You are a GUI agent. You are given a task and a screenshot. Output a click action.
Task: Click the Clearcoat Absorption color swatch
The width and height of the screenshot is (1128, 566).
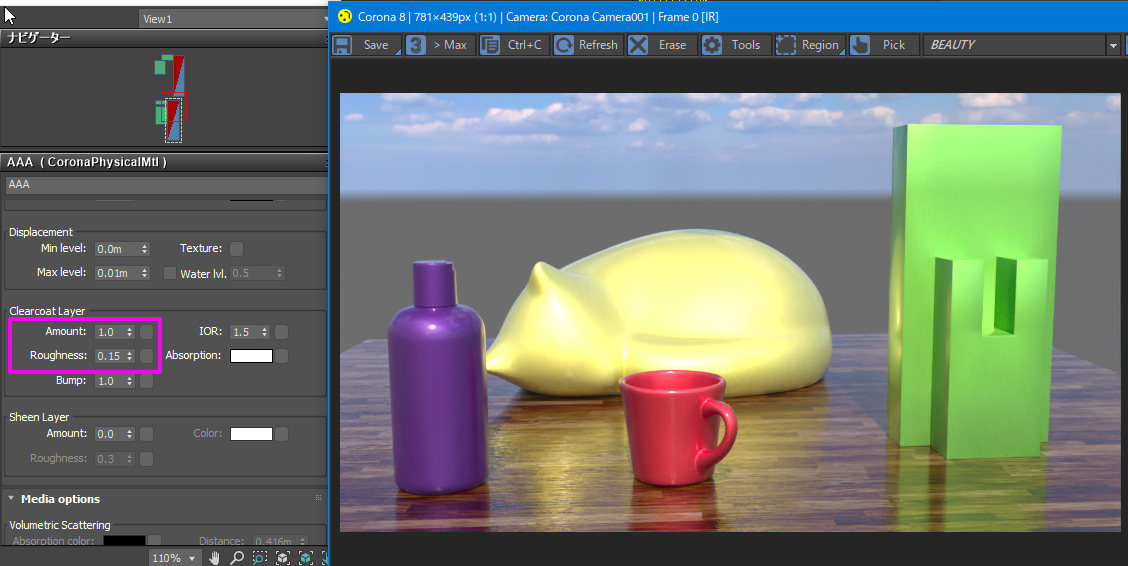tap(251, 356)
